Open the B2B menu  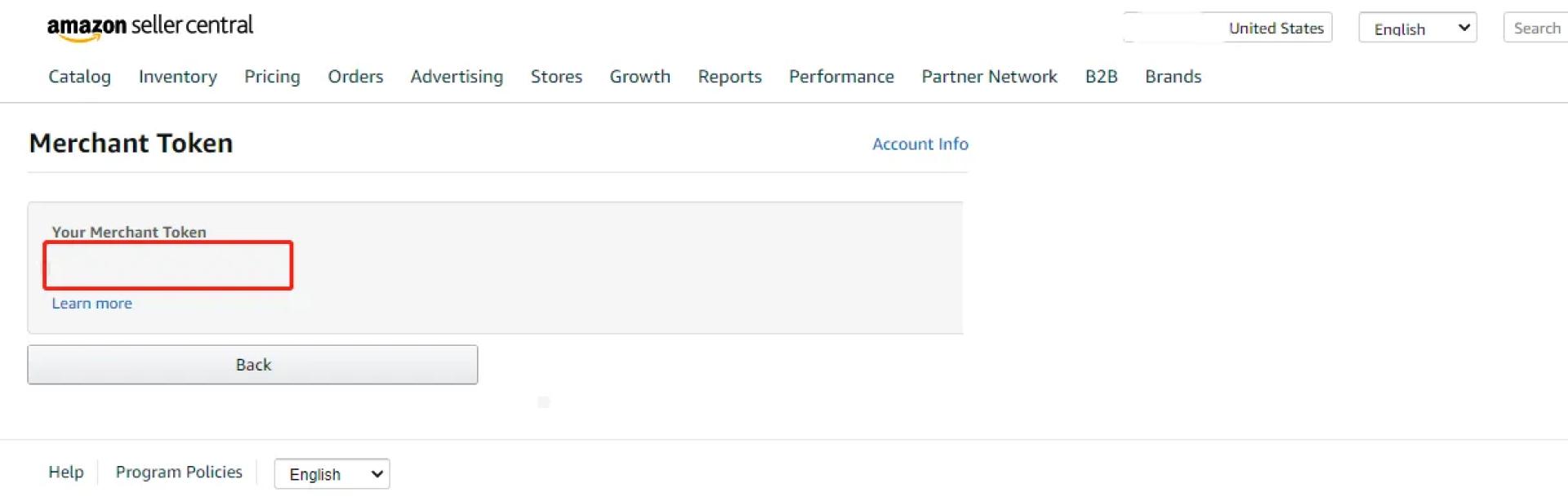tap(1101, 77)
